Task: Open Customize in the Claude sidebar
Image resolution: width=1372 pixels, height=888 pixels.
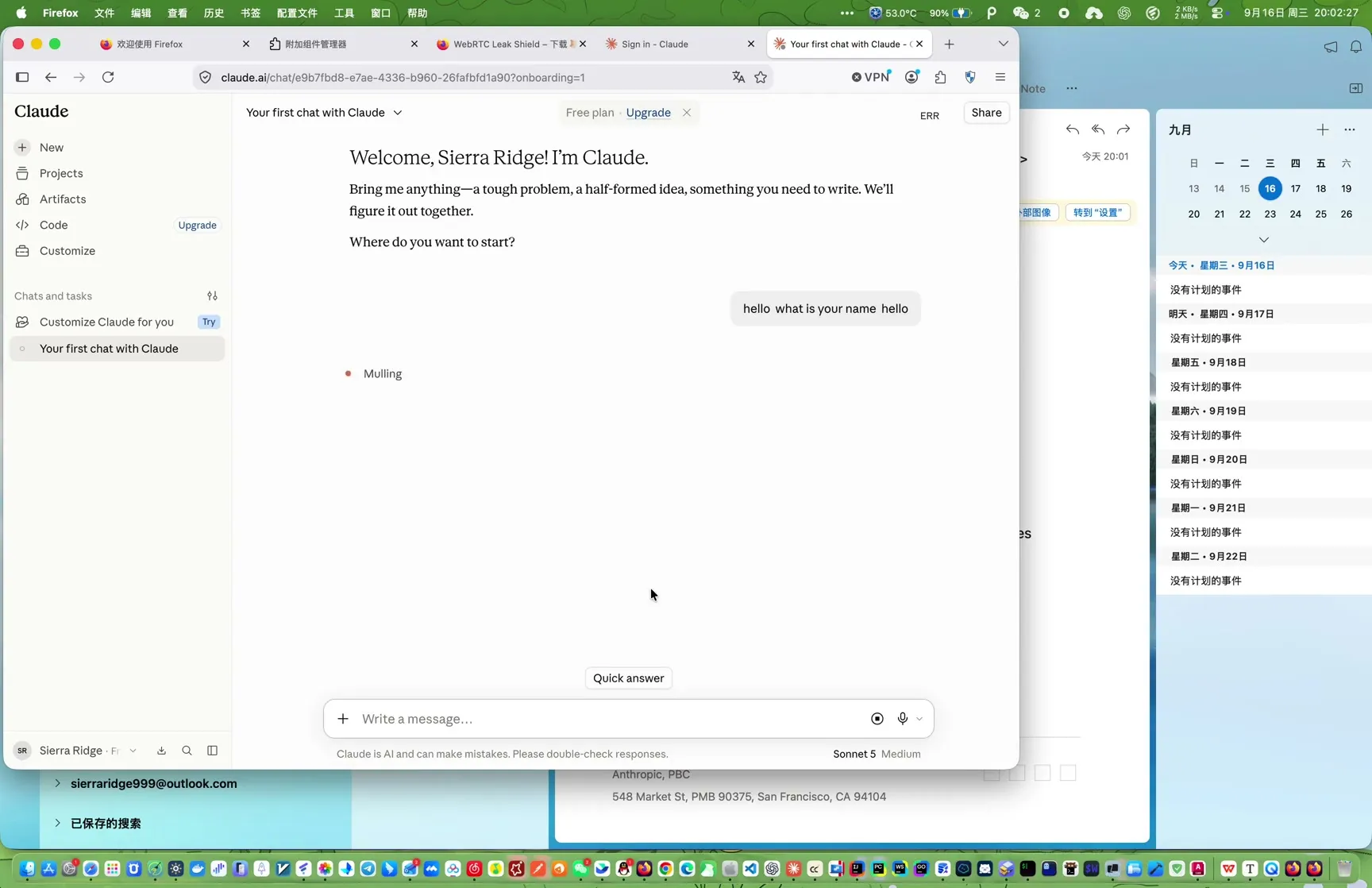Action: 118,251
